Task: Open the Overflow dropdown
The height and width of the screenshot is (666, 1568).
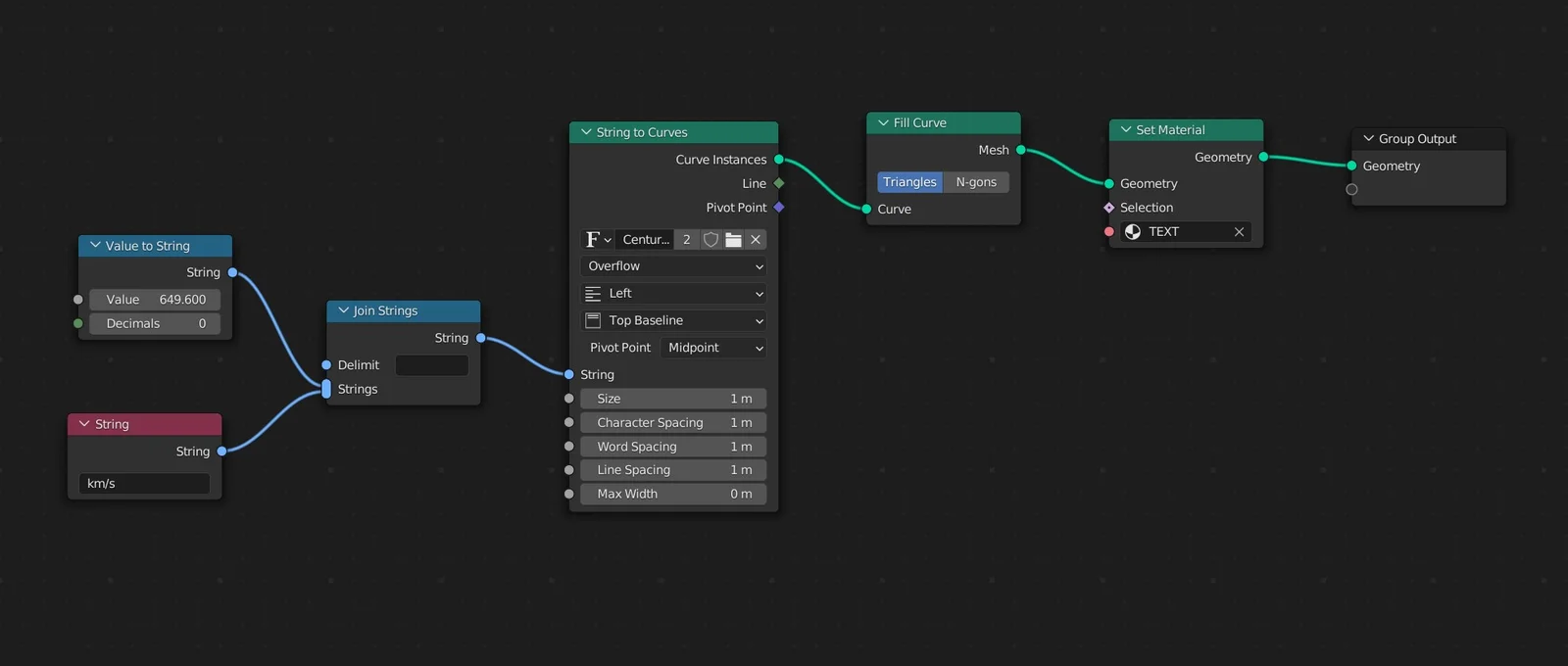Action: point(673,266)
